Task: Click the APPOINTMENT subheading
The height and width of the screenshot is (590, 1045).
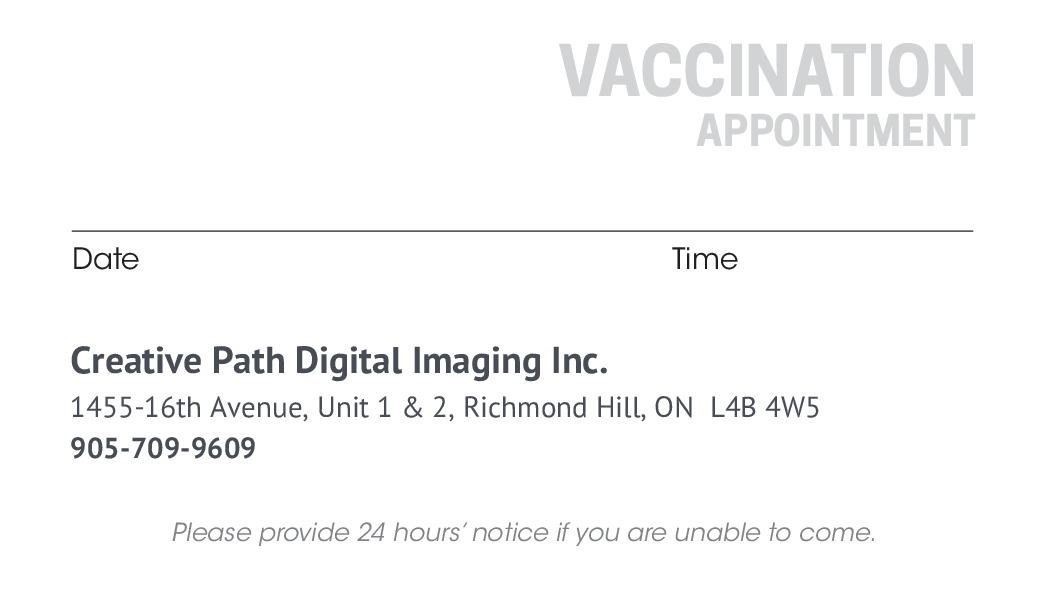Action: 835,131
